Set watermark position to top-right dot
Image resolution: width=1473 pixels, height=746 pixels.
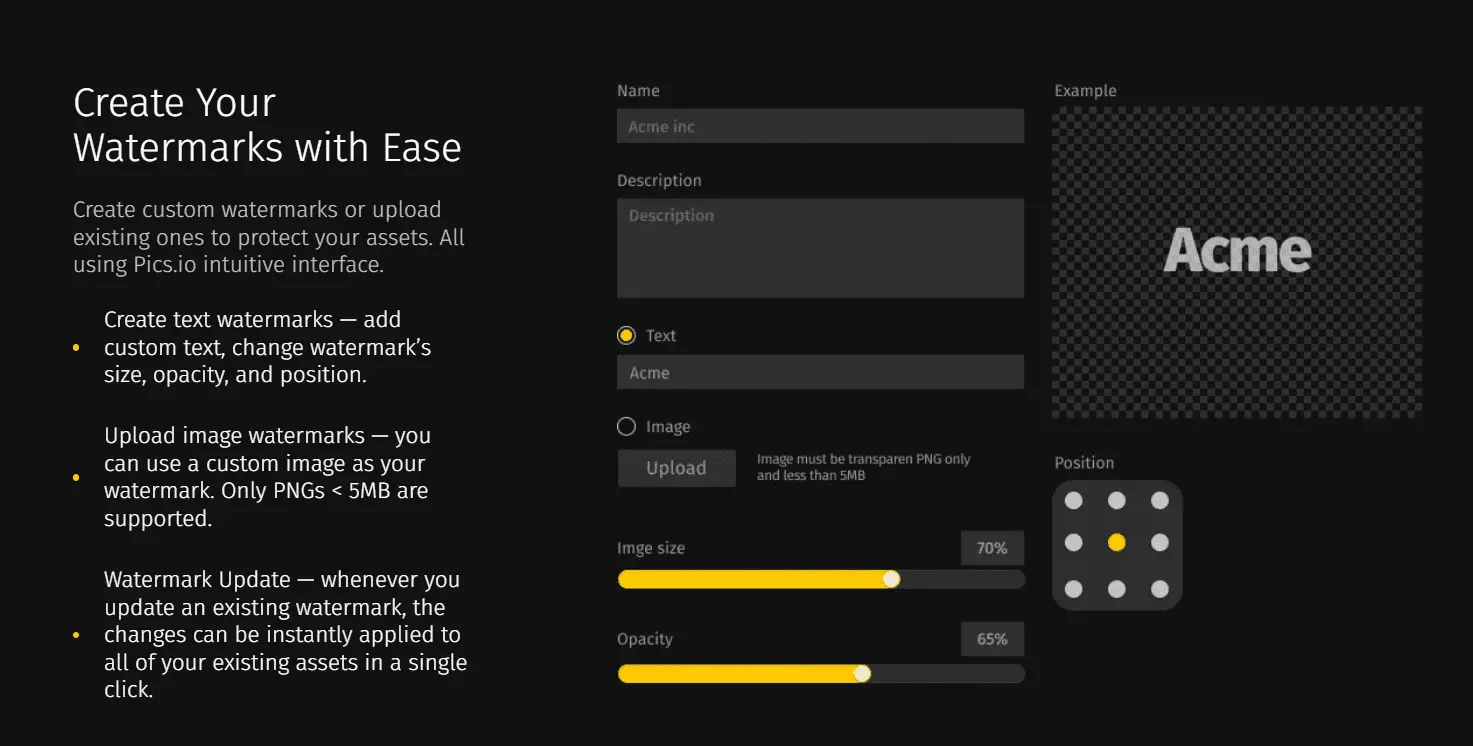[x=1160, y=500]
